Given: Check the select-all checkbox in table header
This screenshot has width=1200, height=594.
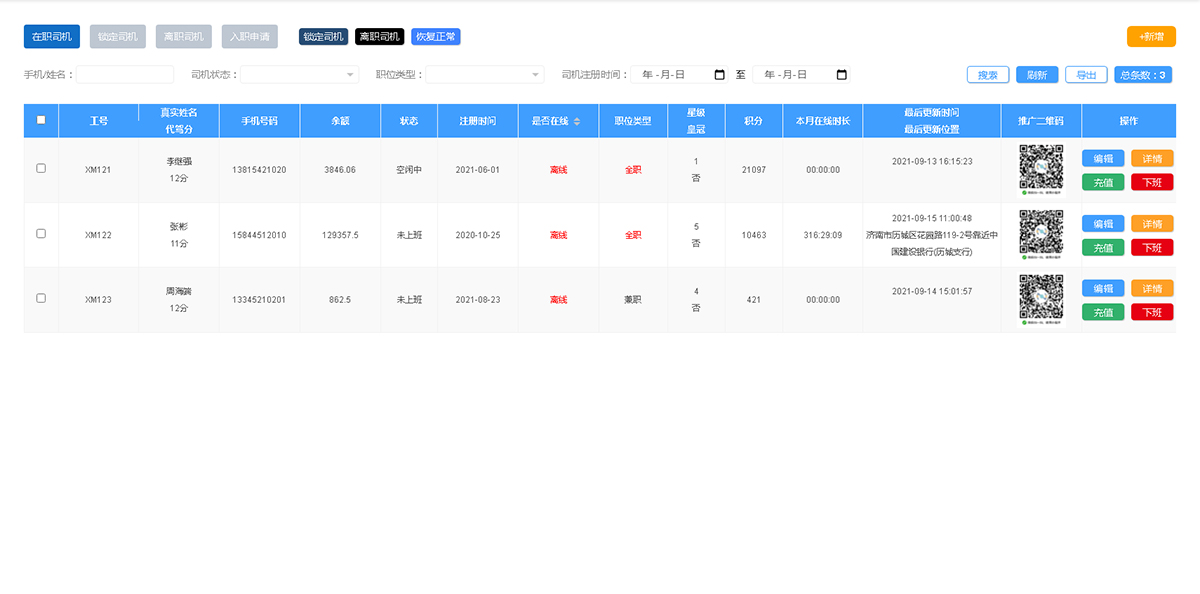Looking at the screenshot, I should 41,120.
